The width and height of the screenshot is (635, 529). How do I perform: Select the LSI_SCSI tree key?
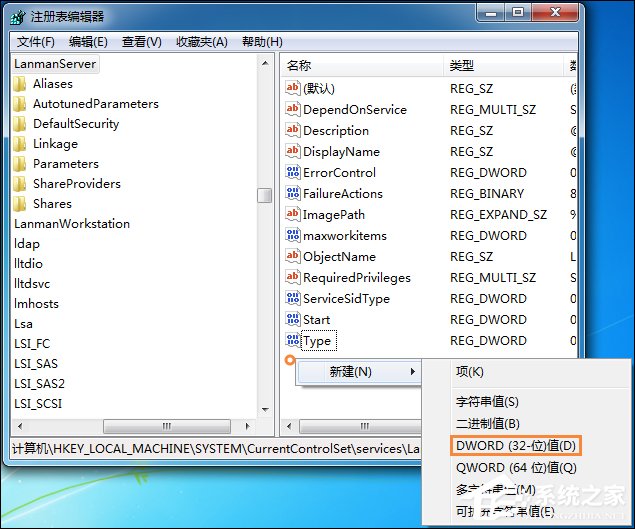(38, 404)
